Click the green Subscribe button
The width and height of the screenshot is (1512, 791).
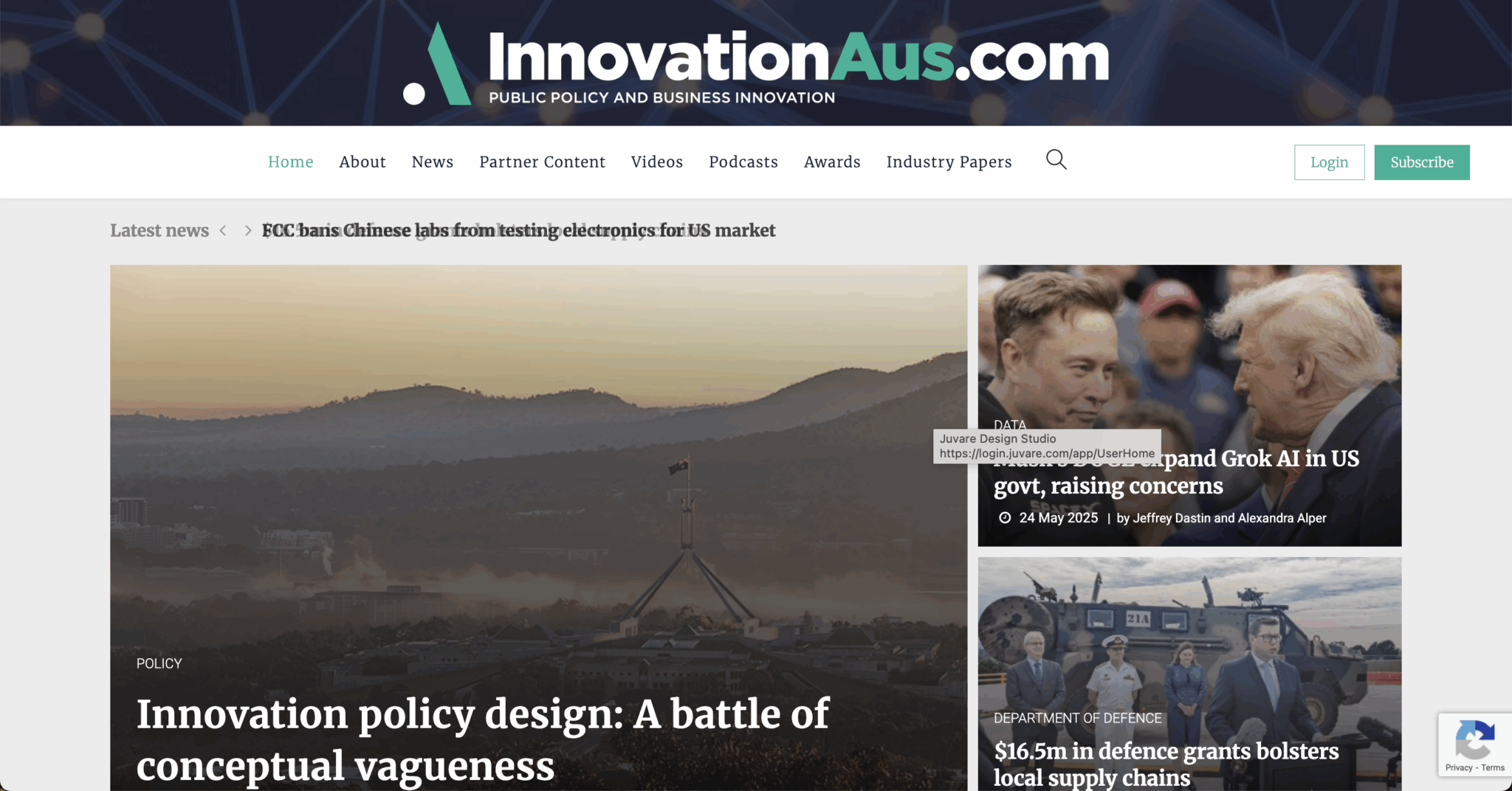click(x=1422, y=162)
